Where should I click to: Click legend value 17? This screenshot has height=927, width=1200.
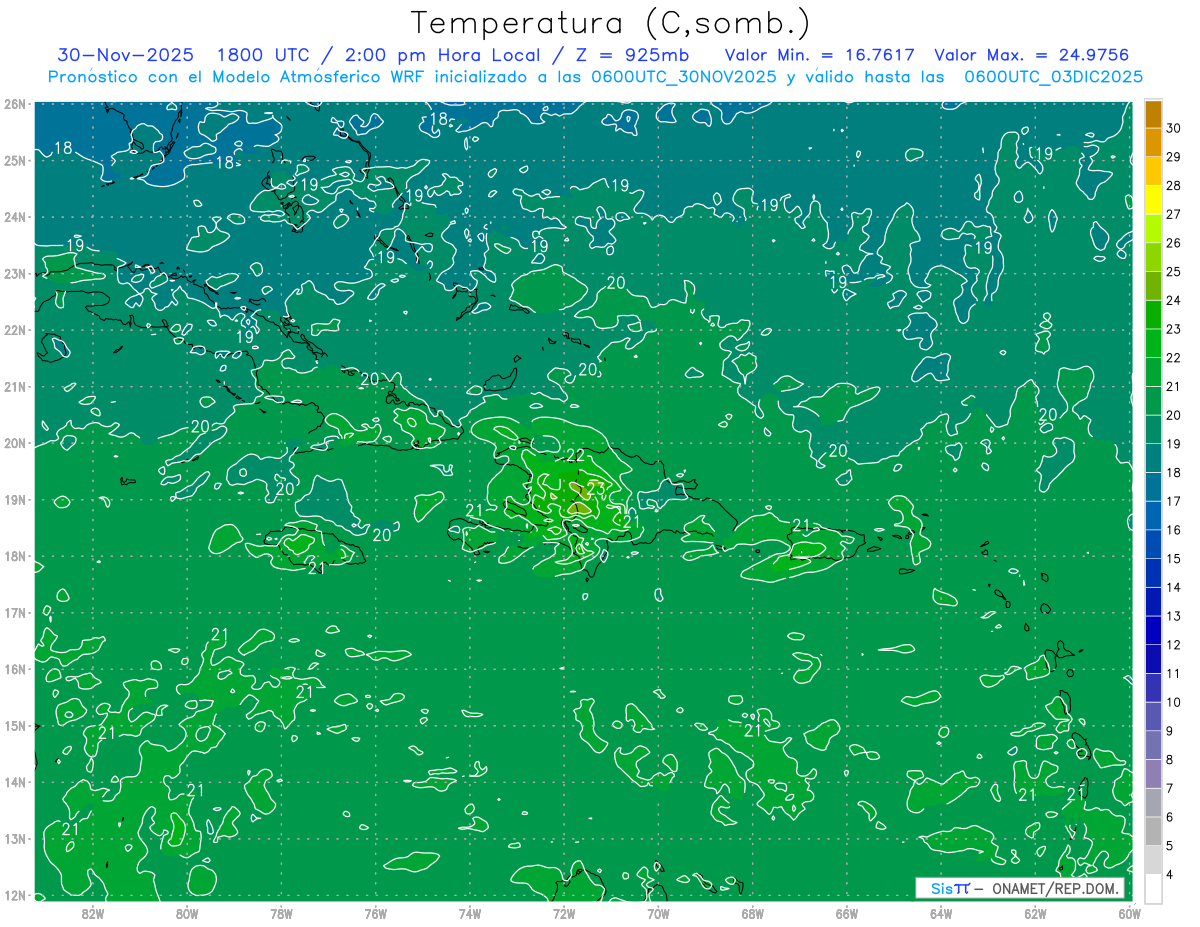tap(1173, 501)
